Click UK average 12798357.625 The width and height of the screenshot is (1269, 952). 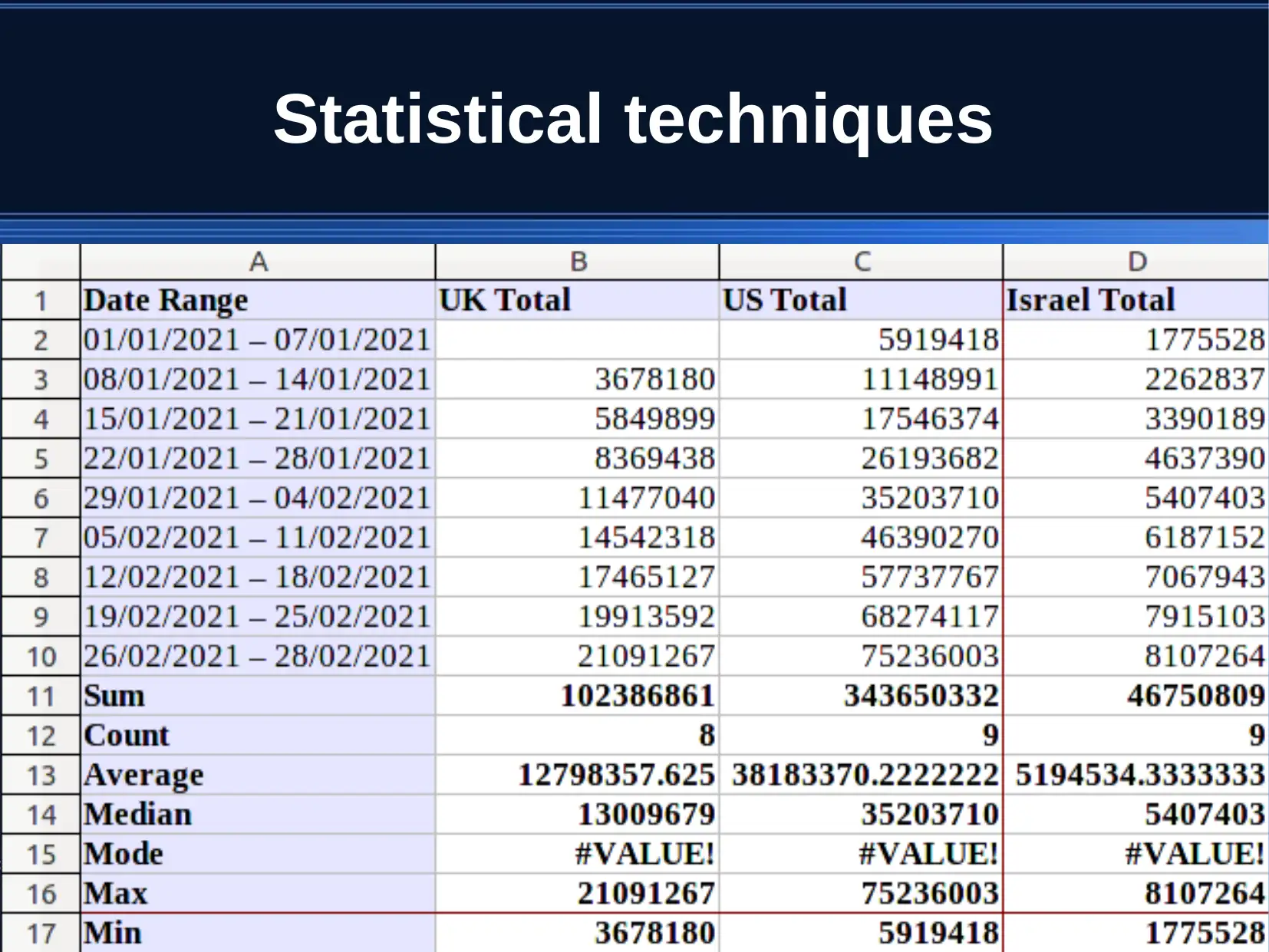click(x=577, y=775)
